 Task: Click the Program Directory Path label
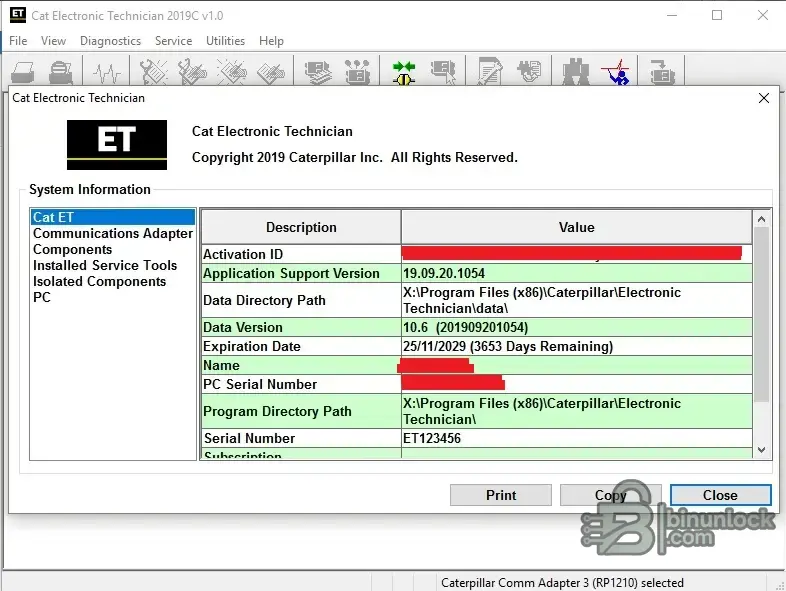coord(277,411)
